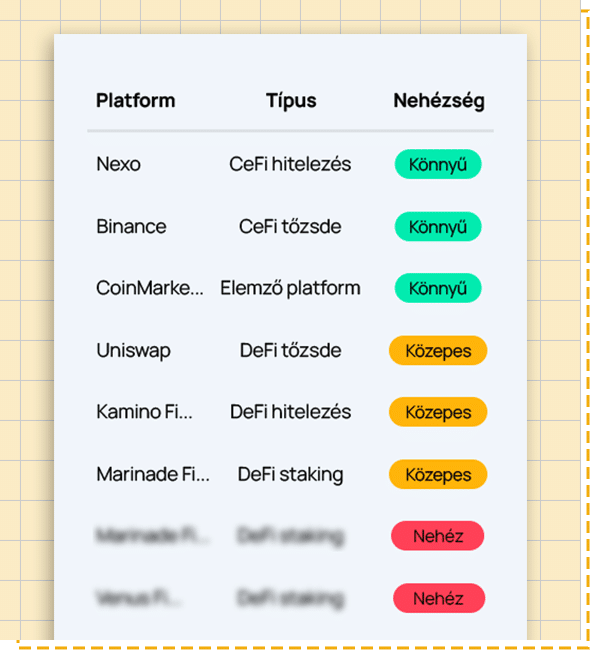Click the CeFi hitelezés type cell
Viewport: 590px width, 650px height.
click(x=290, y=164)
